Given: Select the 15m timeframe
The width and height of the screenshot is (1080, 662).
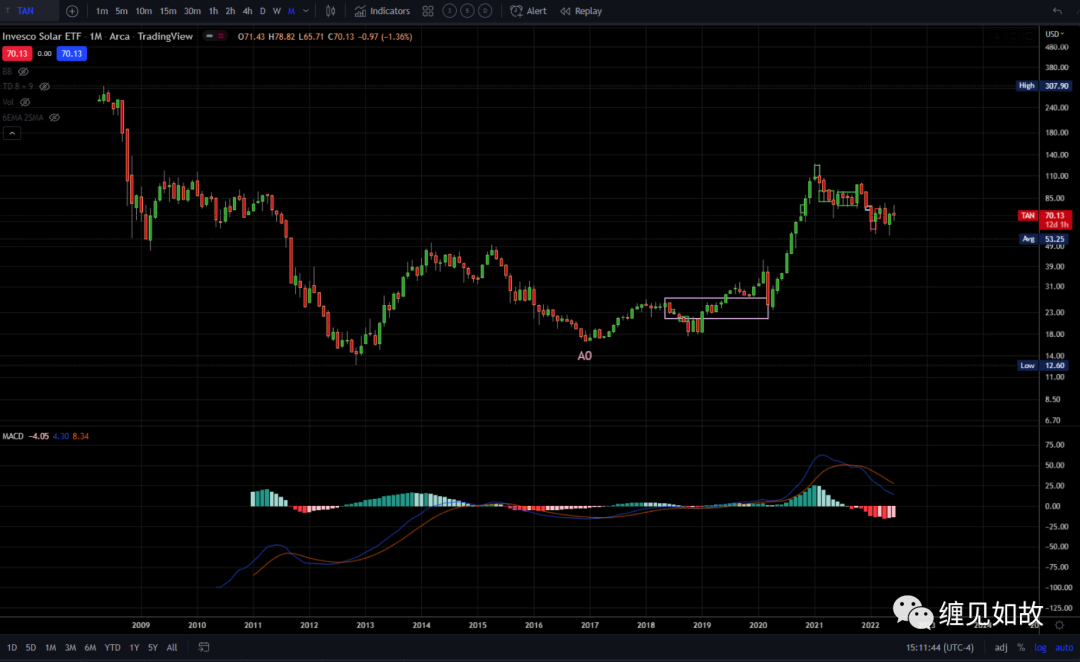Looking at the screenshot, I should [167, 11].
